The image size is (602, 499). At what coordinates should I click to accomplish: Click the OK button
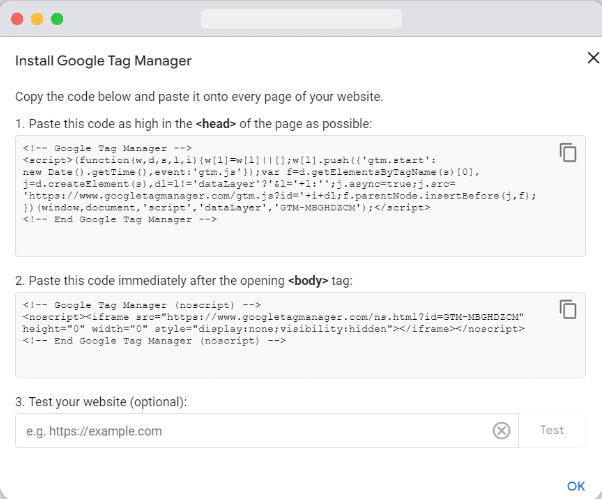click(576, 486)
